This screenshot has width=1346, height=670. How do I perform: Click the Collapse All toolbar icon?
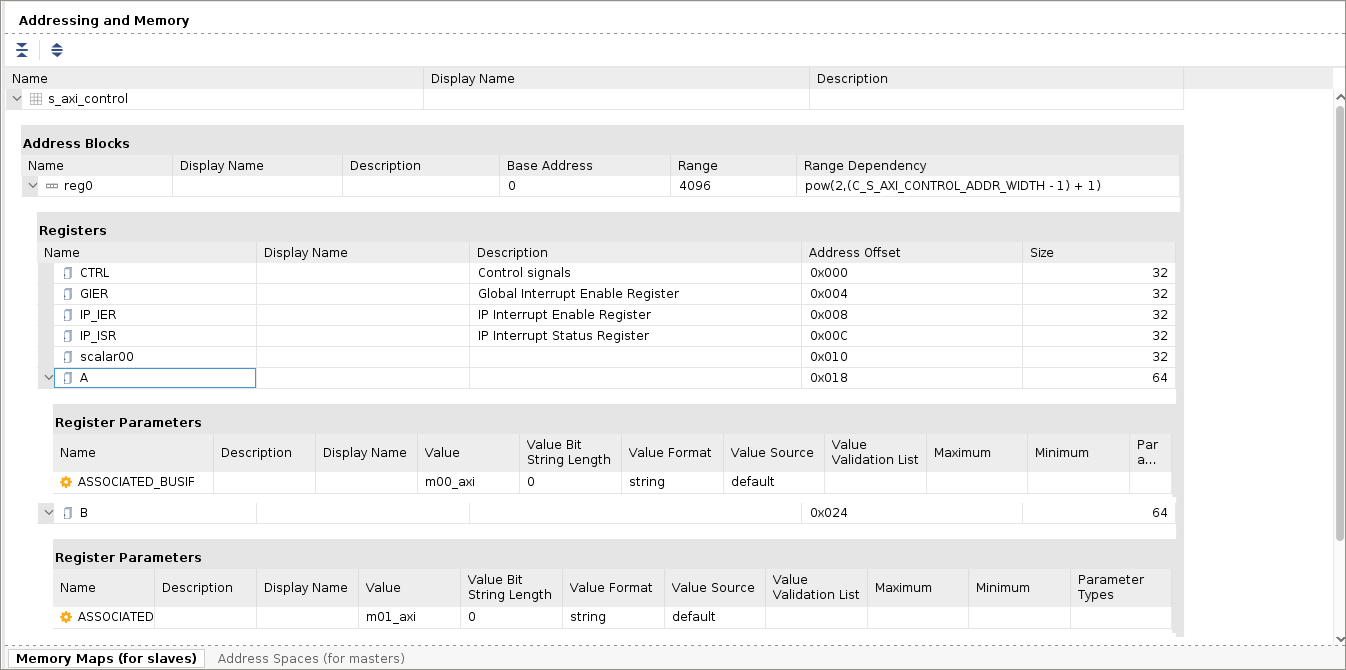pyautogui.click(x=22, y=50)
